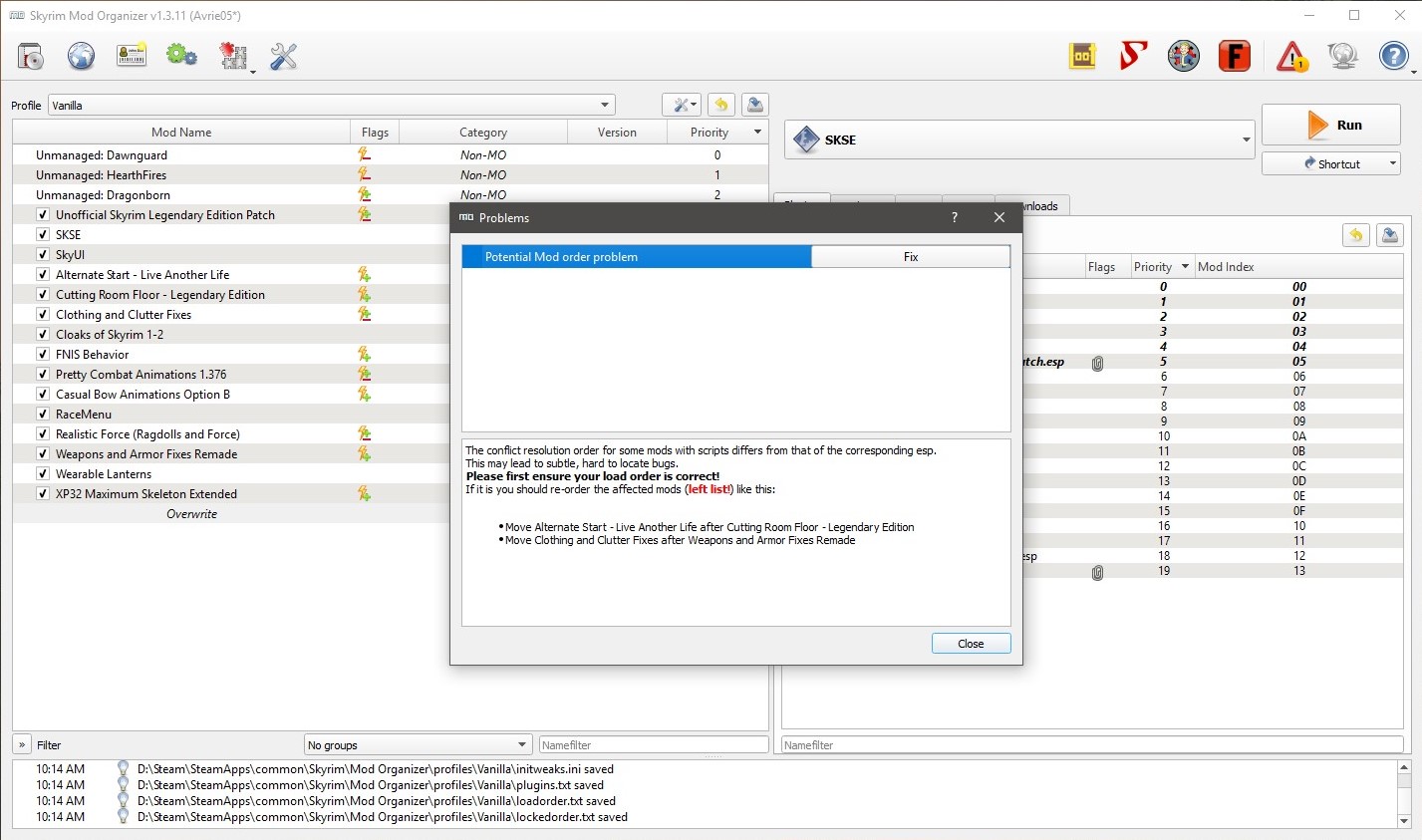Screen dimensions: 1422x840
Task: Click the Run button
Action: (1331, 126)
